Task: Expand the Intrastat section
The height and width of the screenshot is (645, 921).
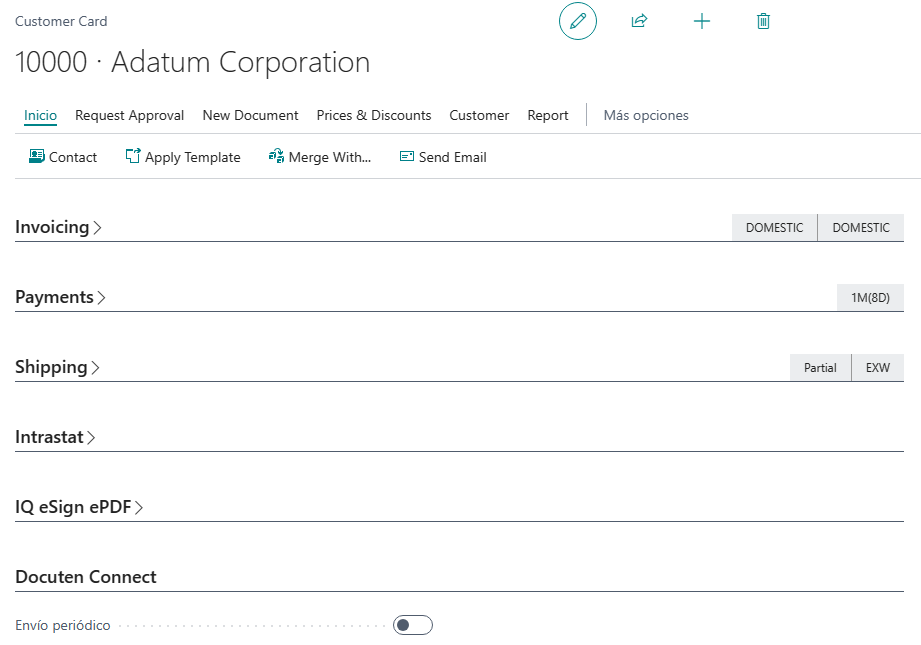Action: (x=55, y=437)
